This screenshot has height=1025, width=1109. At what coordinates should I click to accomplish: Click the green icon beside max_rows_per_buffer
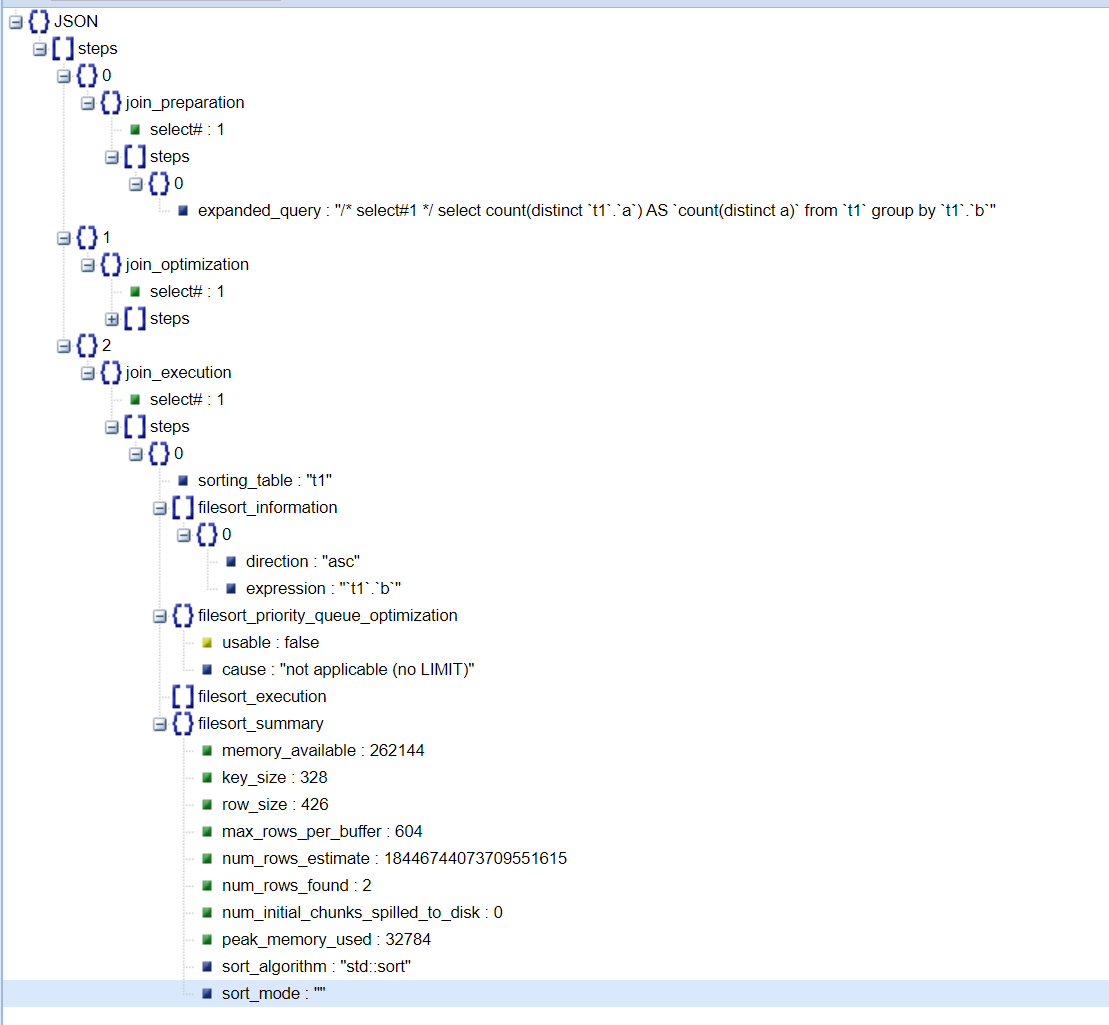coord(207,832)
